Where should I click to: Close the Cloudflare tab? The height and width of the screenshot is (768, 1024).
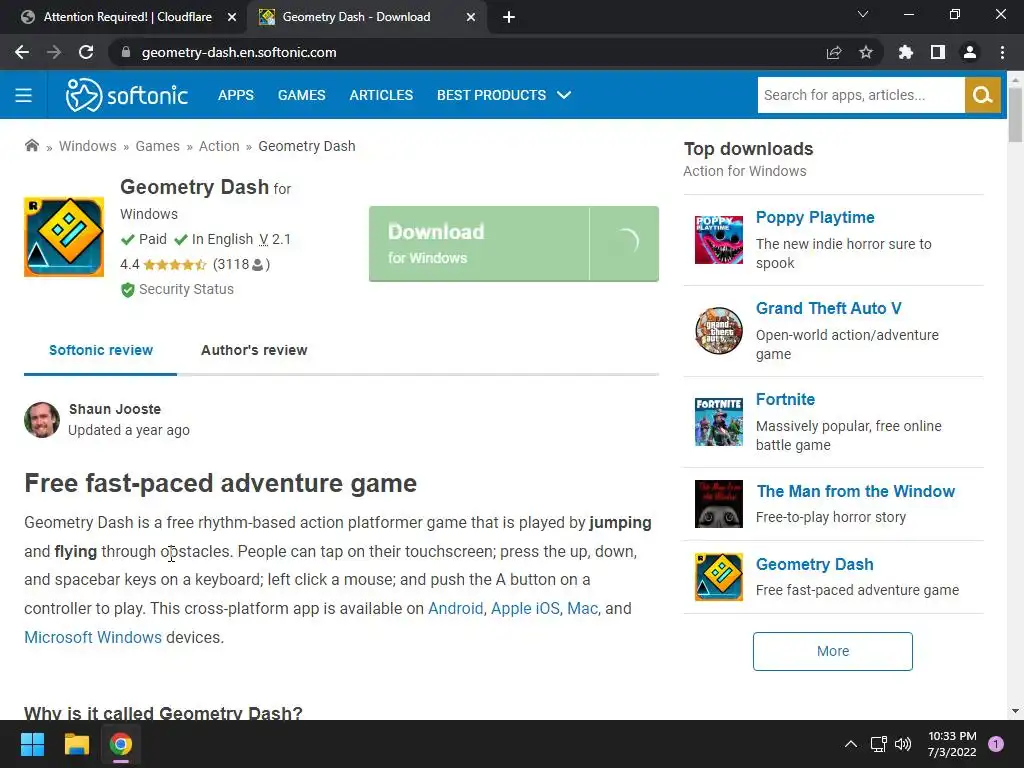(232, 17)
